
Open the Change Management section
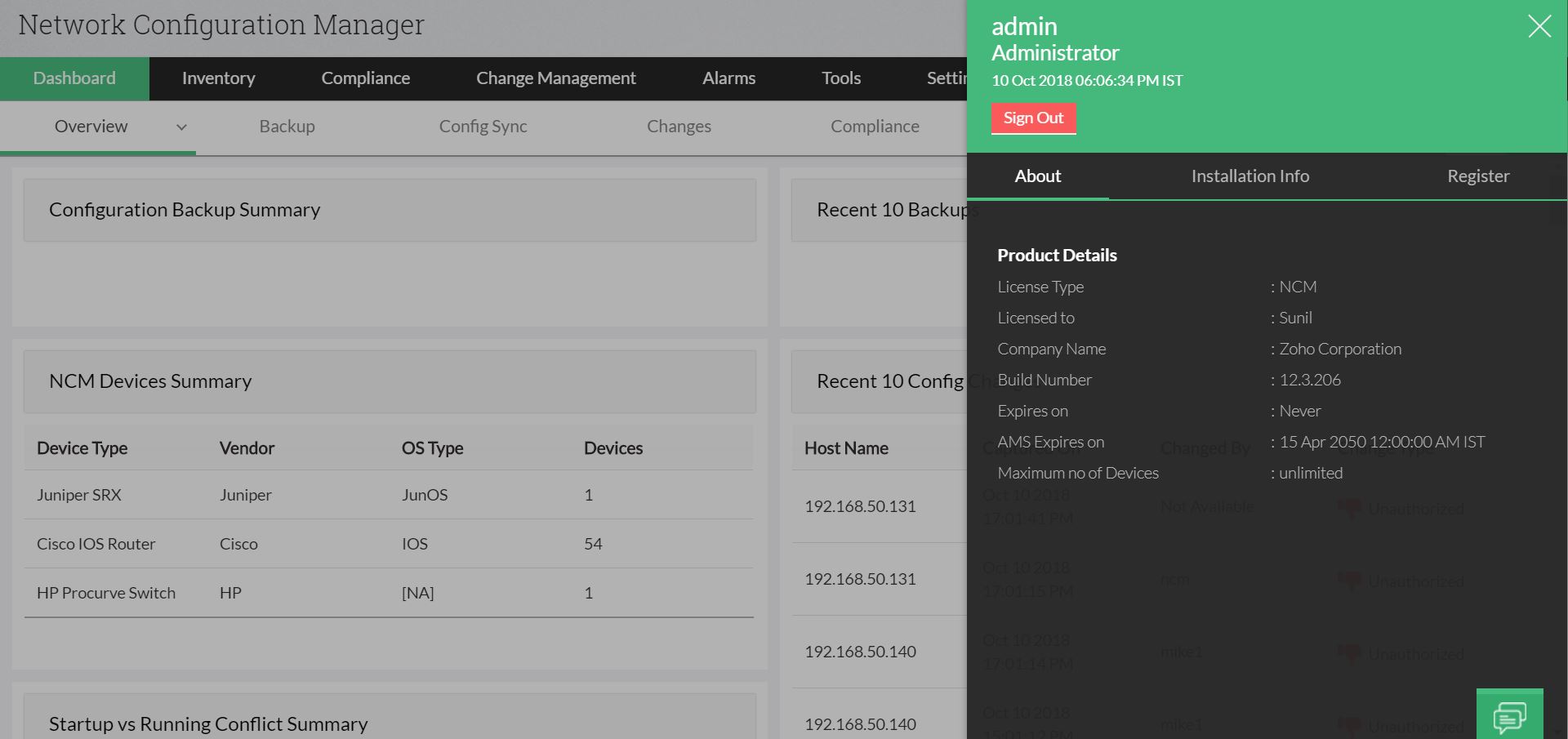pyautogui.click(x=555, y=78)
